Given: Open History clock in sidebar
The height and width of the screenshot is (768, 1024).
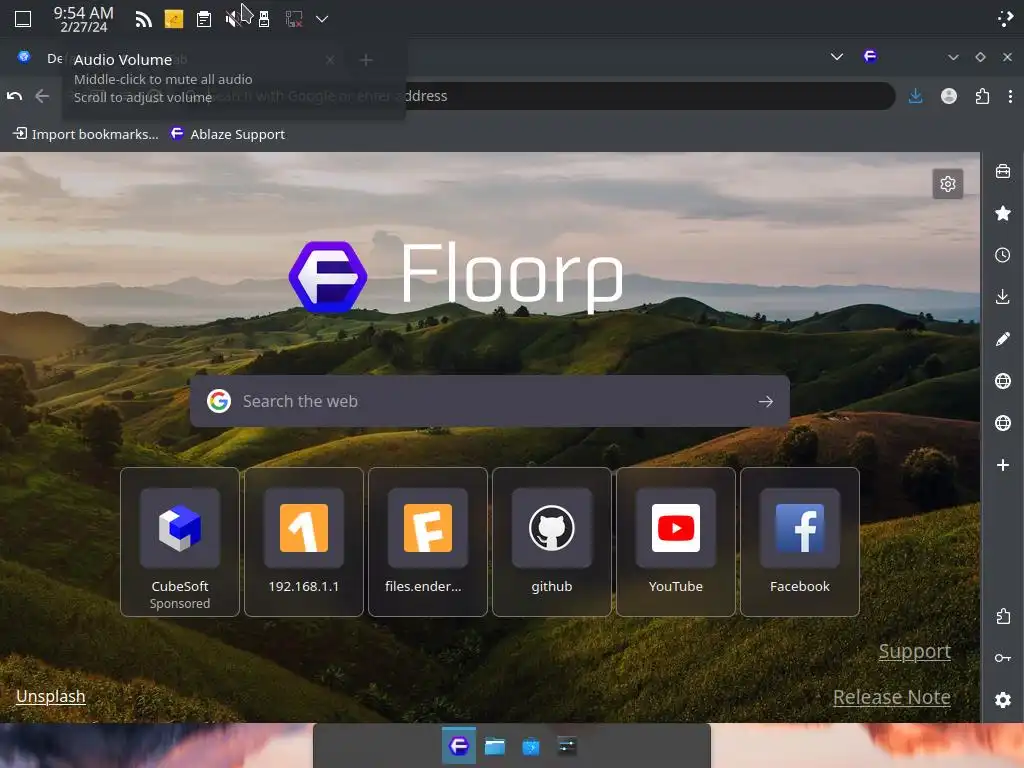Looking at the screenshot, I should (1002, 255).
